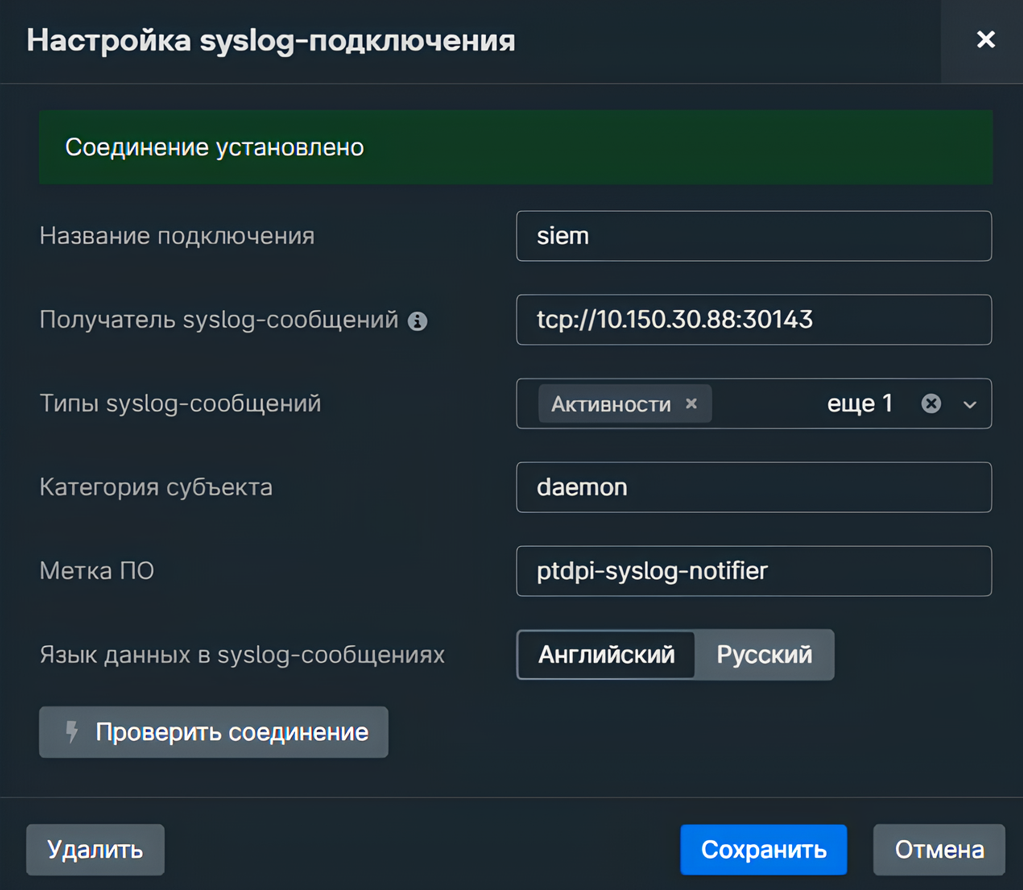Delete the connection using 'Удалить'
This screenshot has height=890, width=1023.
(x=94, y=849)
